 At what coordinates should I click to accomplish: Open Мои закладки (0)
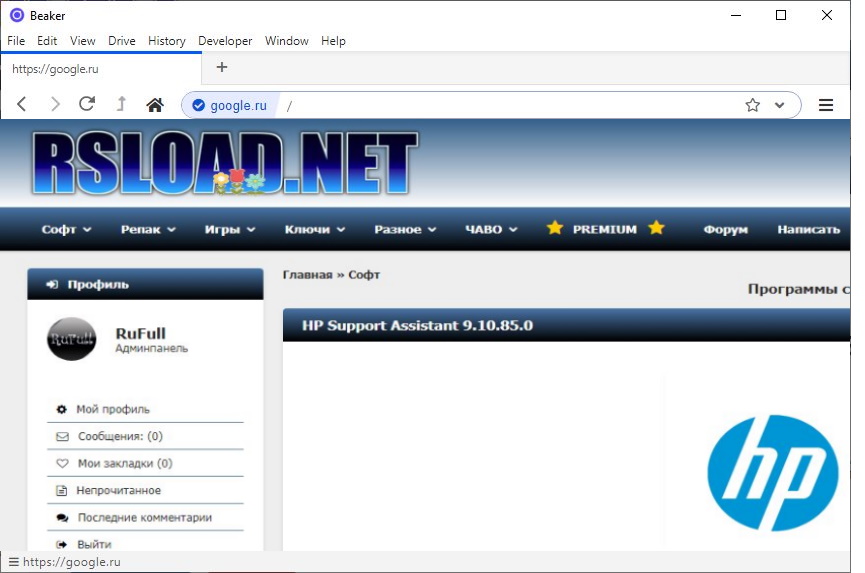pos(125,463)
